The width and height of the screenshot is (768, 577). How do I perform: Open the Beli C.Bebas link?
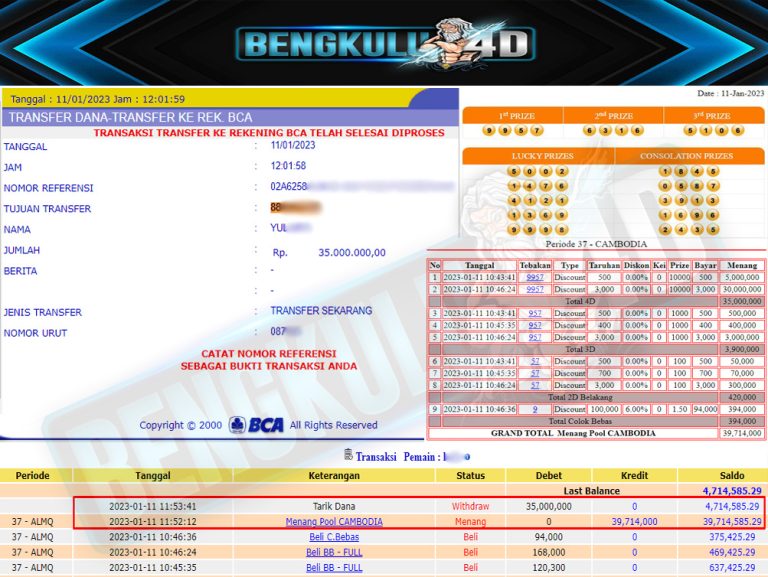tap(334, 537)
